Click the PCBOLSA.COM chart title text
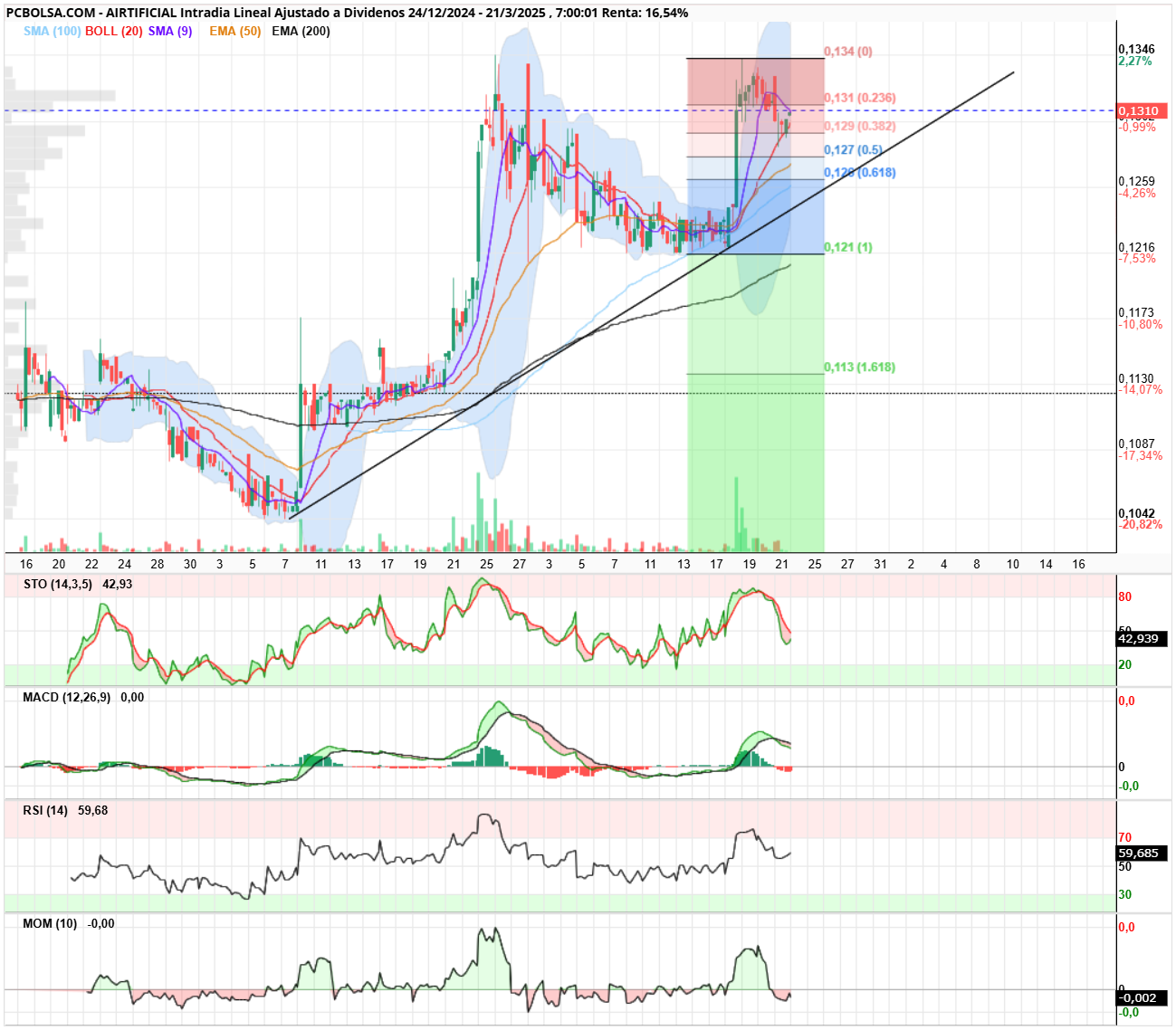This screenshot has height=1030, width=1176. click(x=51, y=13)
